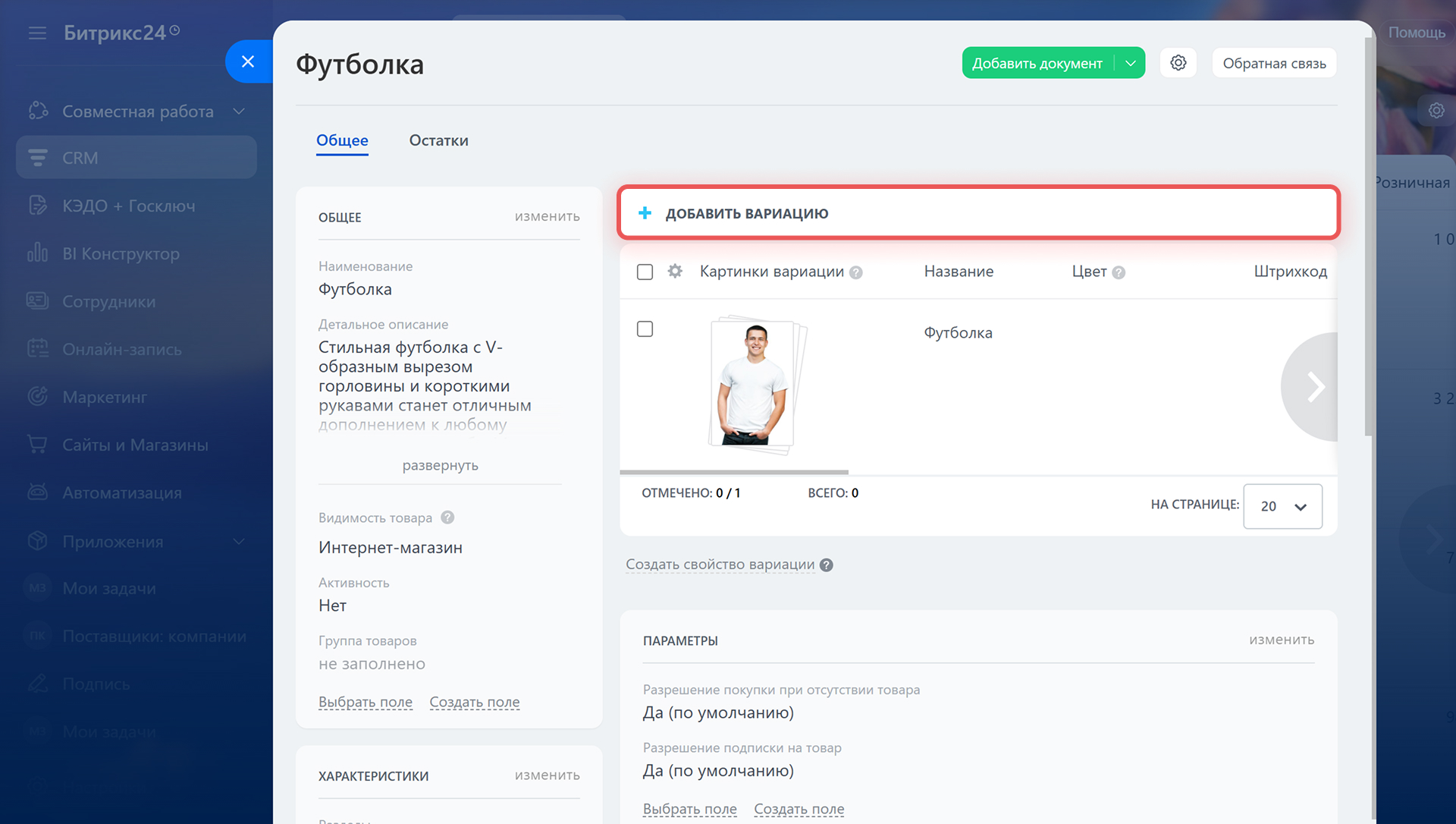Click help icon beside Картинки вариации
This screenshot has height=824, width=1456.
pyautogui.click(x=856, y=272)
